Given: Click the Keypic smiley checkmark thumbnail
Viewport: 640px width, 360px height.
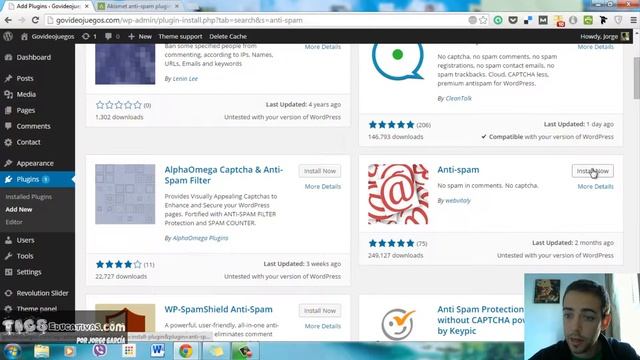Looking at the screenshot, I should pyautogui.click(x=398, y=323).
